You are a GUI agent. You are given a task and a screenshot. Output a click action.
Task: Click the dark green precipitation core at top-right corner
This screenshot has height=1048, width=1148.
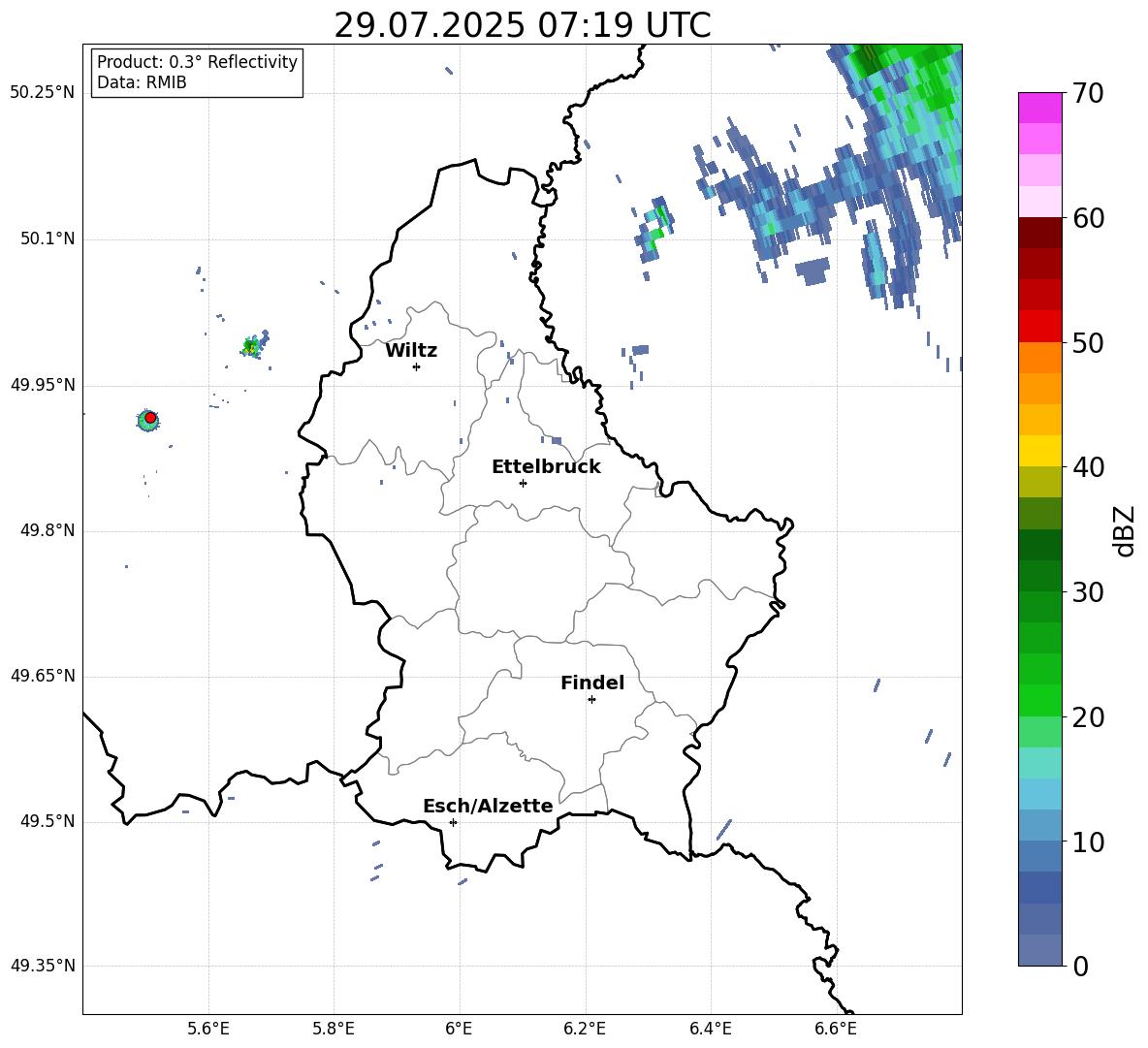click(872, 60)
